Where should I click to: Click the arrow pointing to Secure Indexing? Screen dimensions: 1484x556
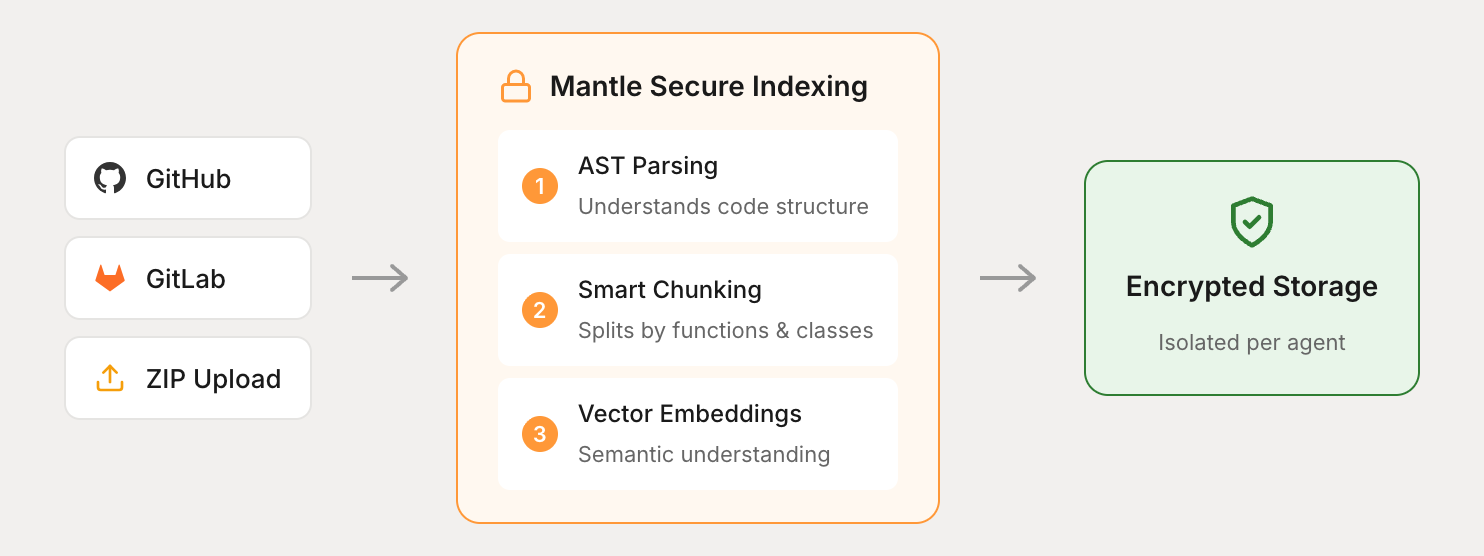coord(381,278)
